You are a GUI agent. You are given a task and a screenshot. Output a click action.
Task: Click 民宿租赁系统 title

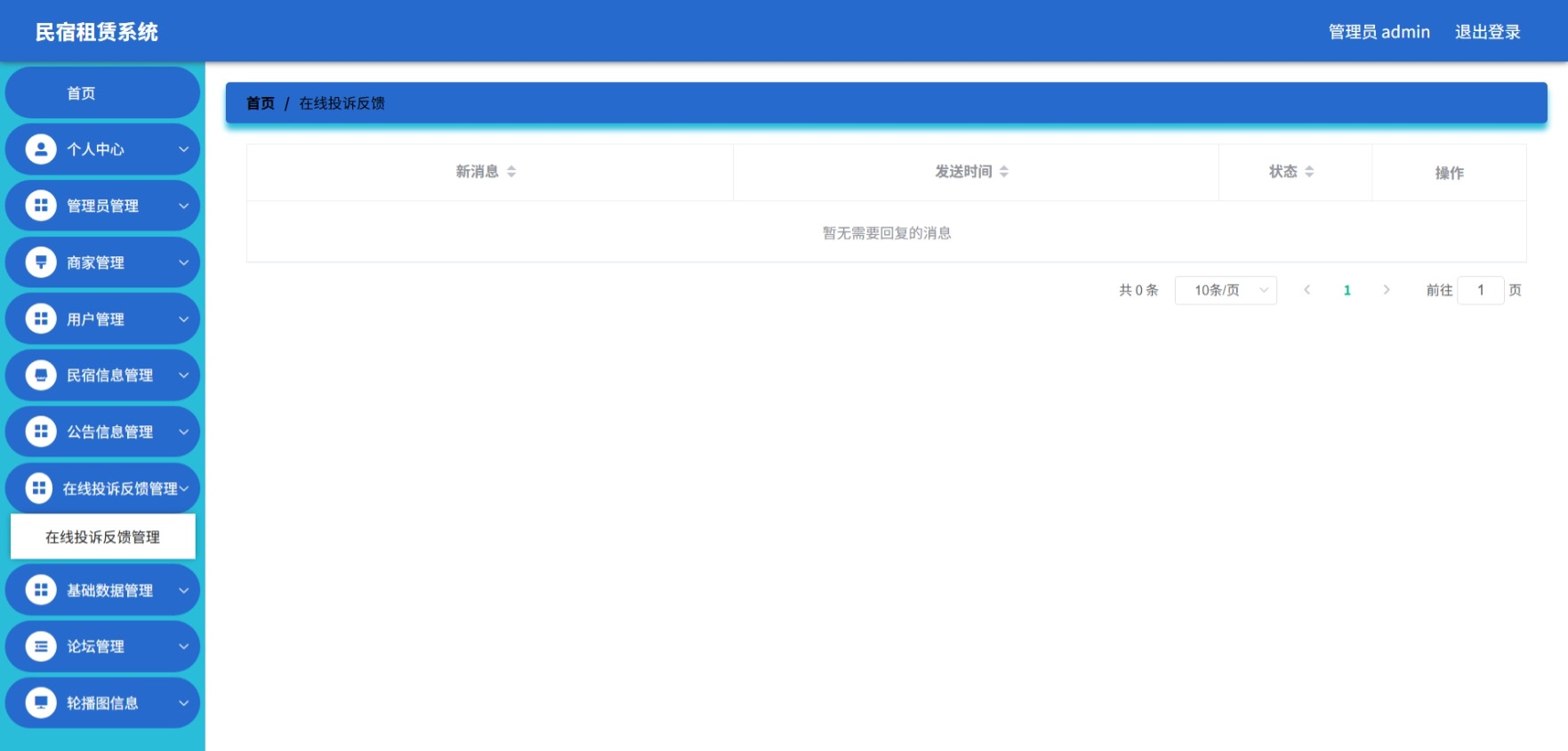pos(96,32)
